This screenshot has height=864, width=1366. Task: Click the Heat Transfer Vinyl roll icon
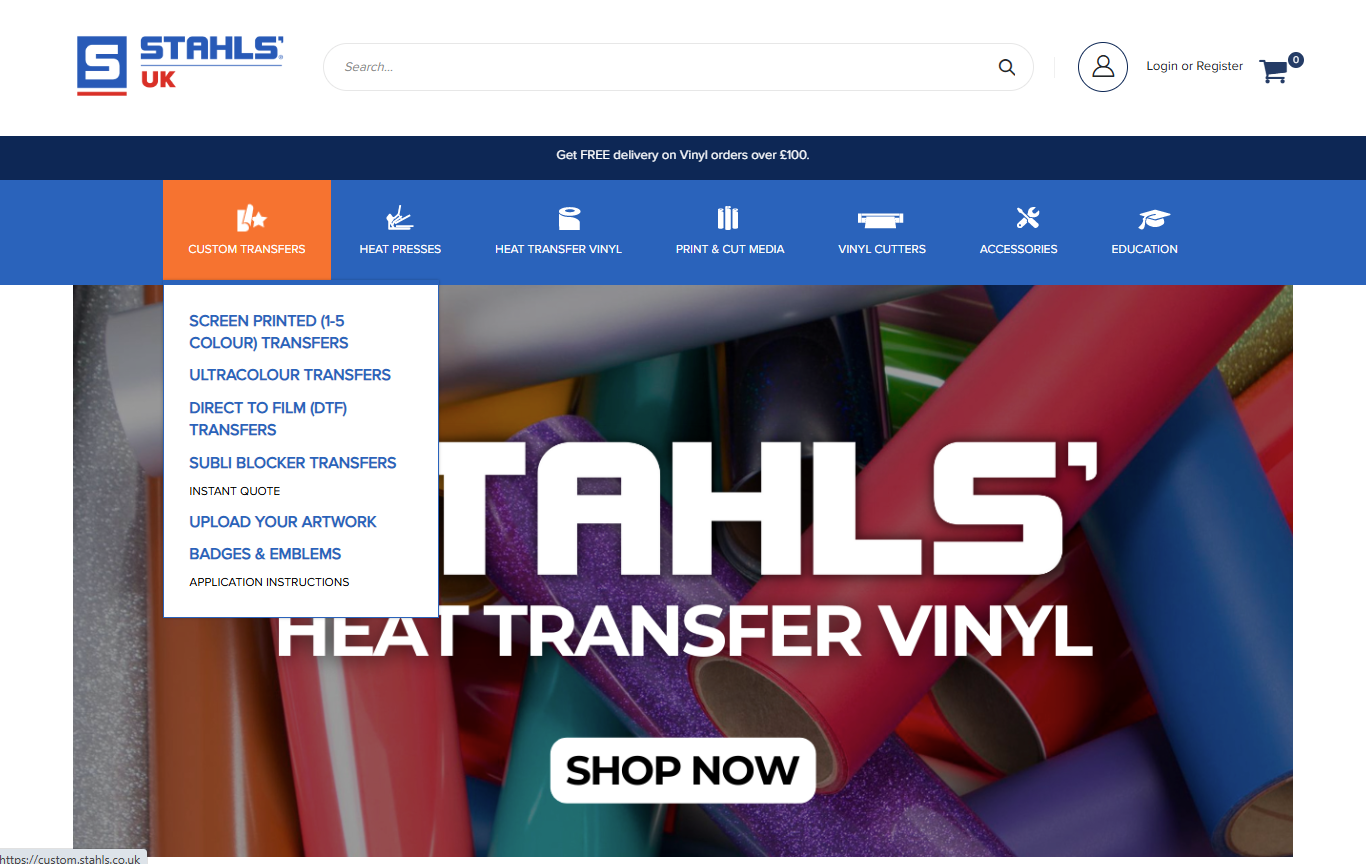coord(569,218)
